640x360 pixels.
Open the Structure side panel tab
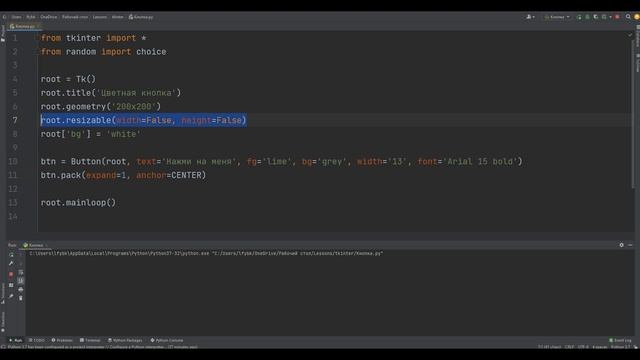click(3, 293)
